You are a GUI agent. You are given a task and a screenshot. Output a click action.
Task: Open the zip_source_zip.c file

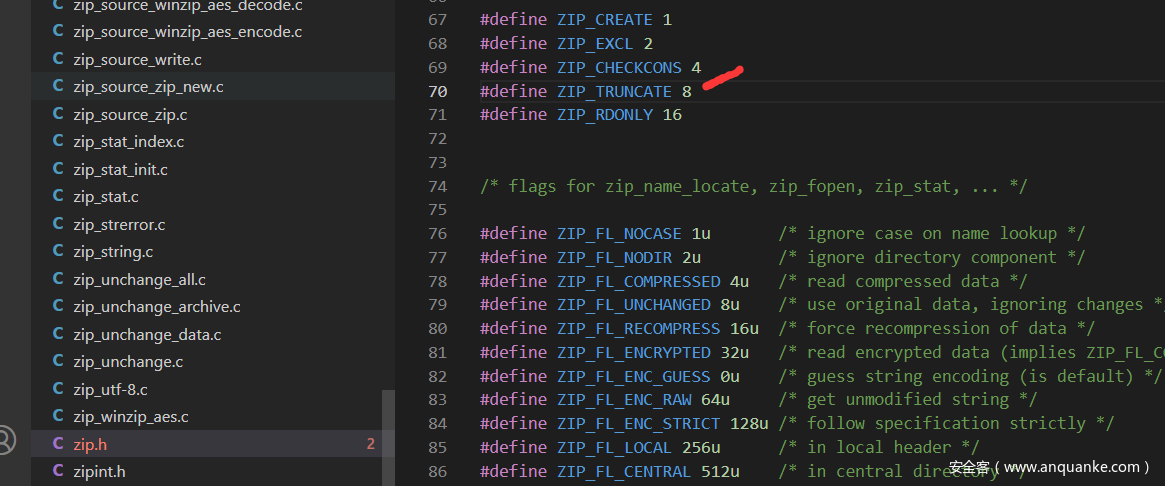point(130,115)
